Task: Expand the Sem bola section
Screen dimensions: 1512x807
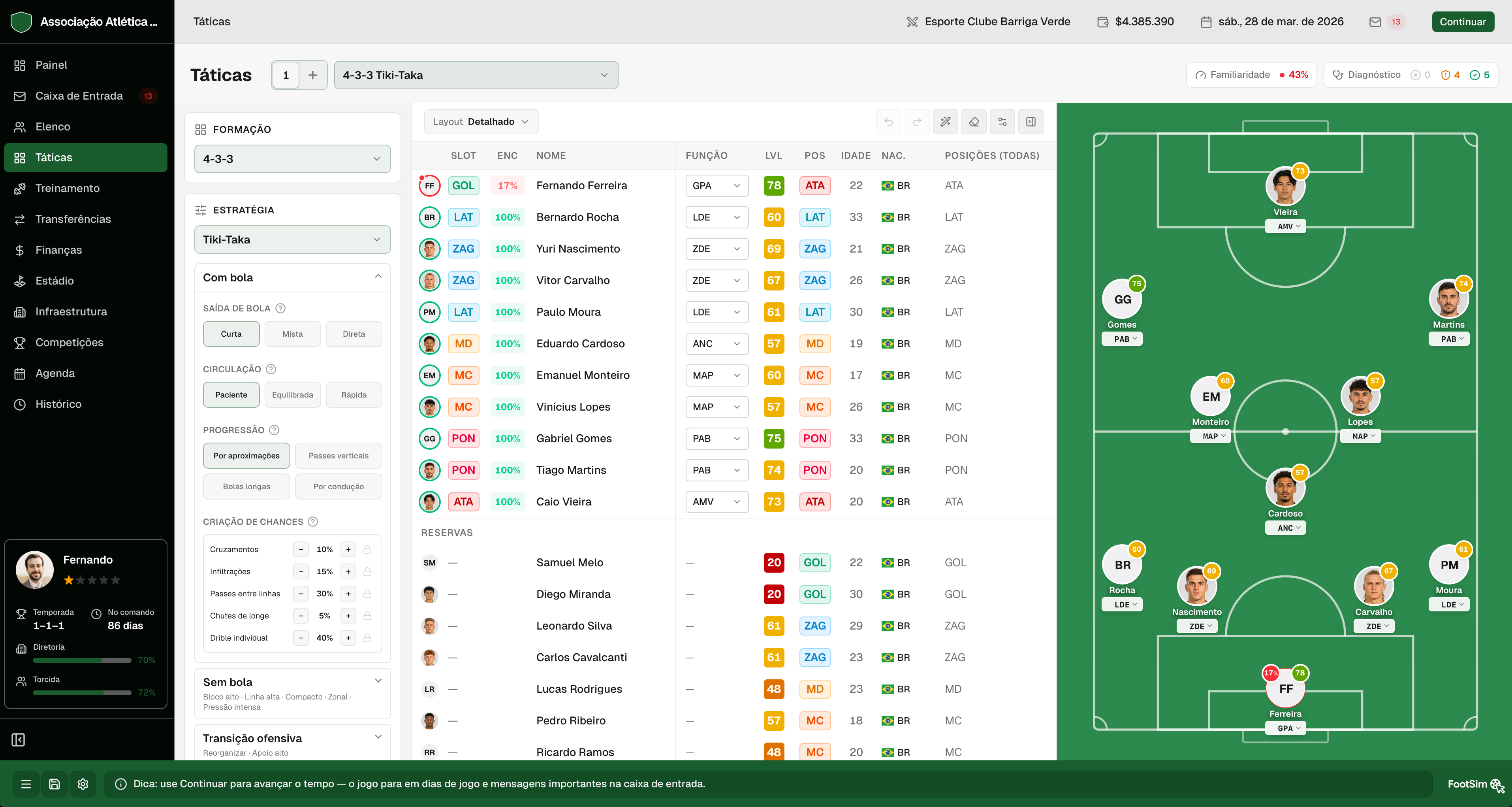Action: pyautogui.click(x=292, y=693)
